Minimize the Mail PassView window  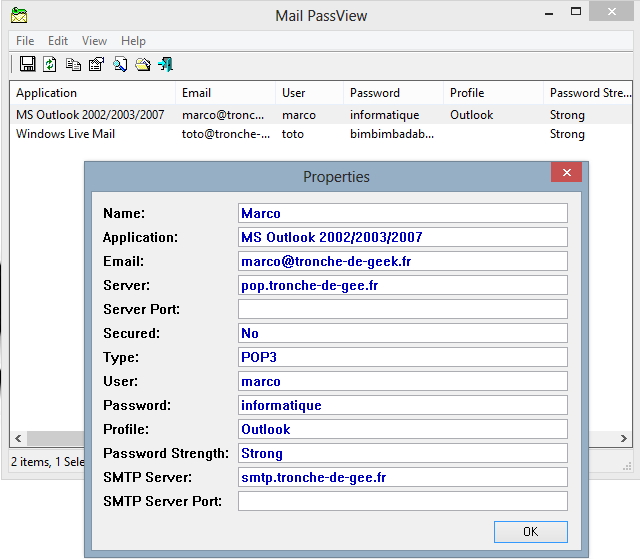[x=549, y=13]
